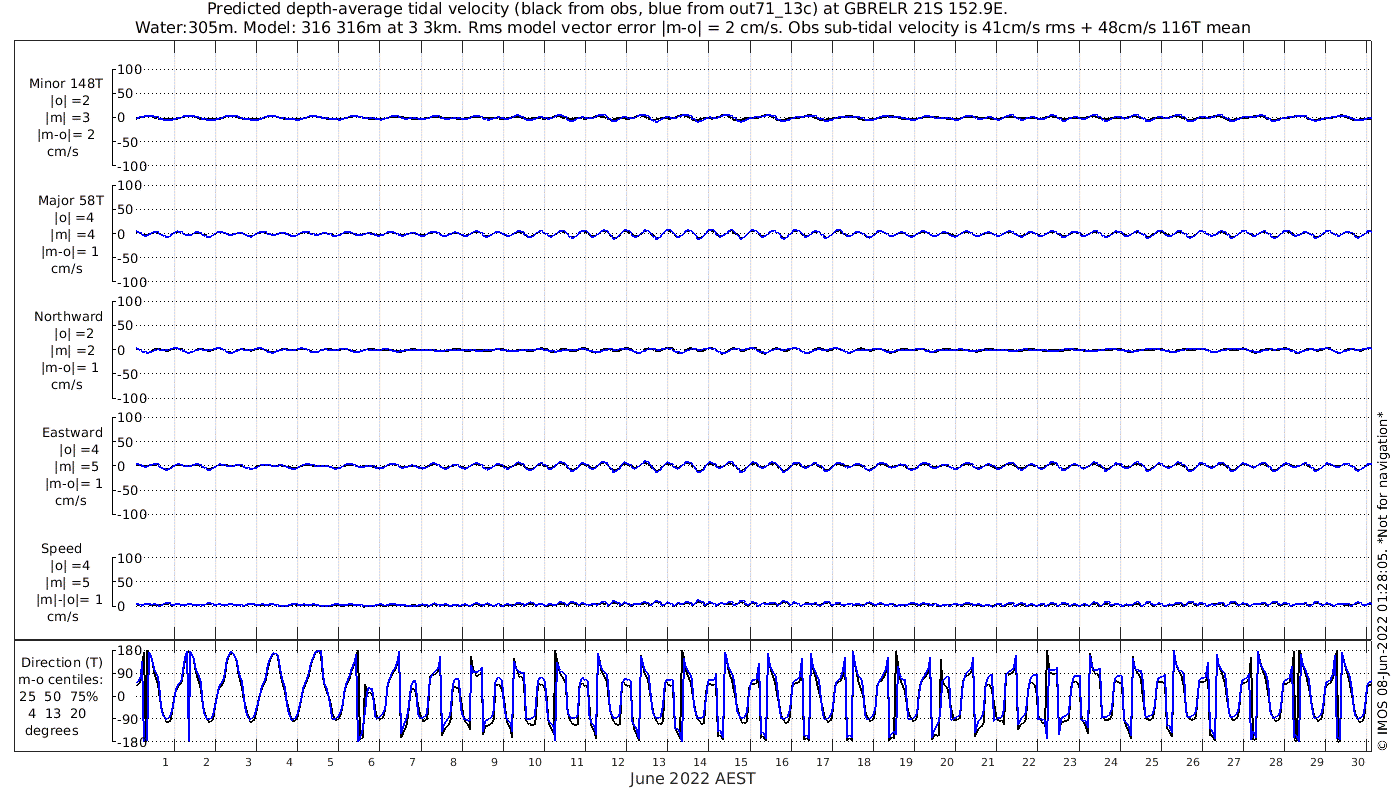The width and height of the screenshot is (1400, 800).
Task: Click day 5 on the time axis
Action: pos(330,762)
